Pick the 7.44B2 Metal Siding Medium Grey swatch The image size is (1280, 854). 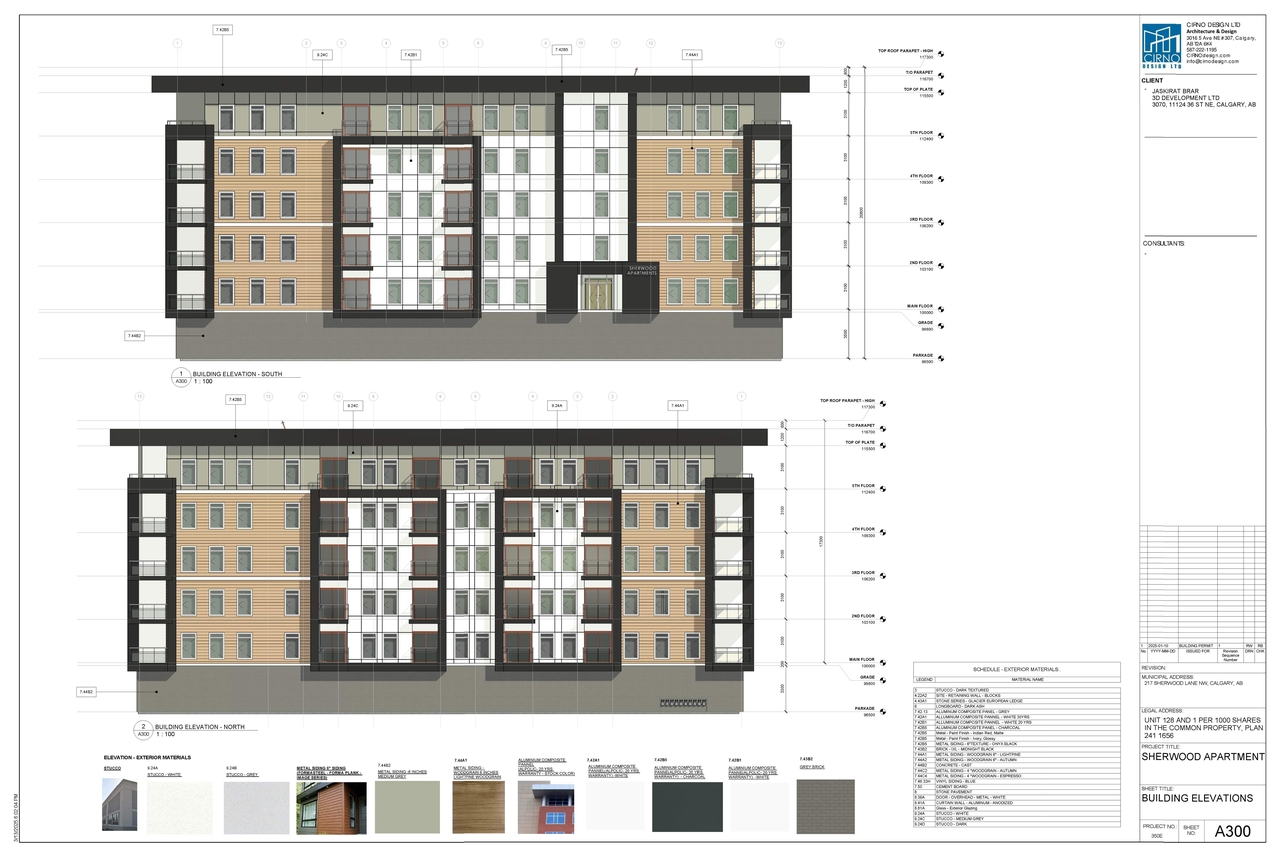[408, 806]
